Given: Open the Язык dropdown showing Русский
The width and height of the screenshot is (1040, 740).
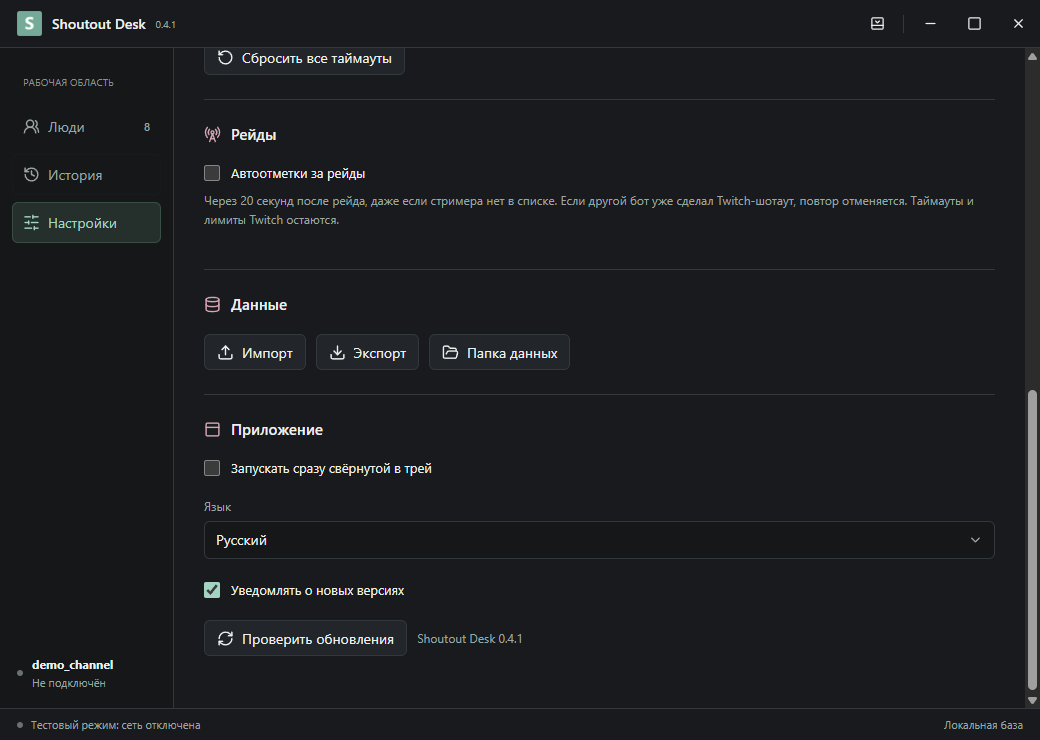Looking at the screenshot, I should tap(599, 540).
